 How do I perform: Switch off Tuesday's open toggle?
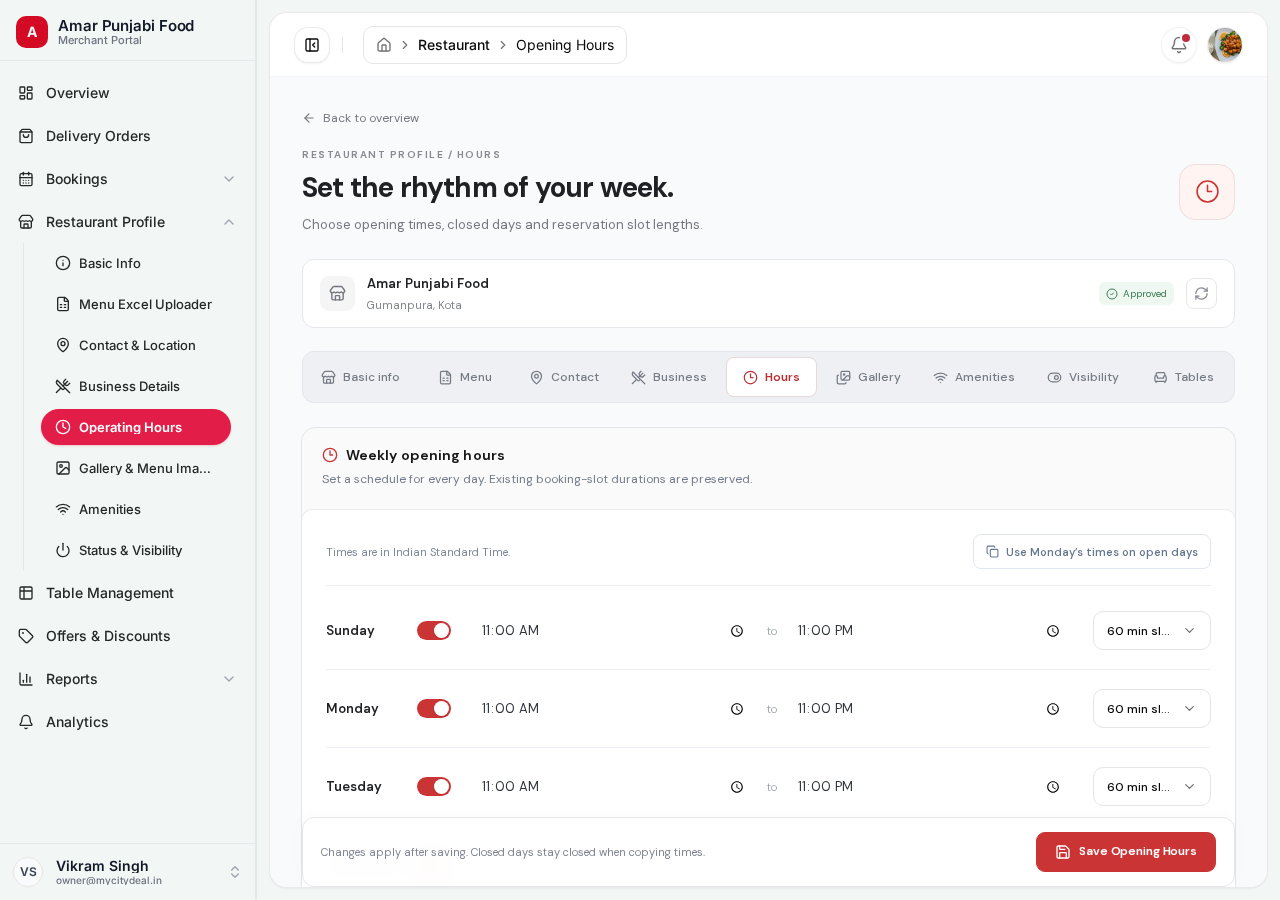434,787
